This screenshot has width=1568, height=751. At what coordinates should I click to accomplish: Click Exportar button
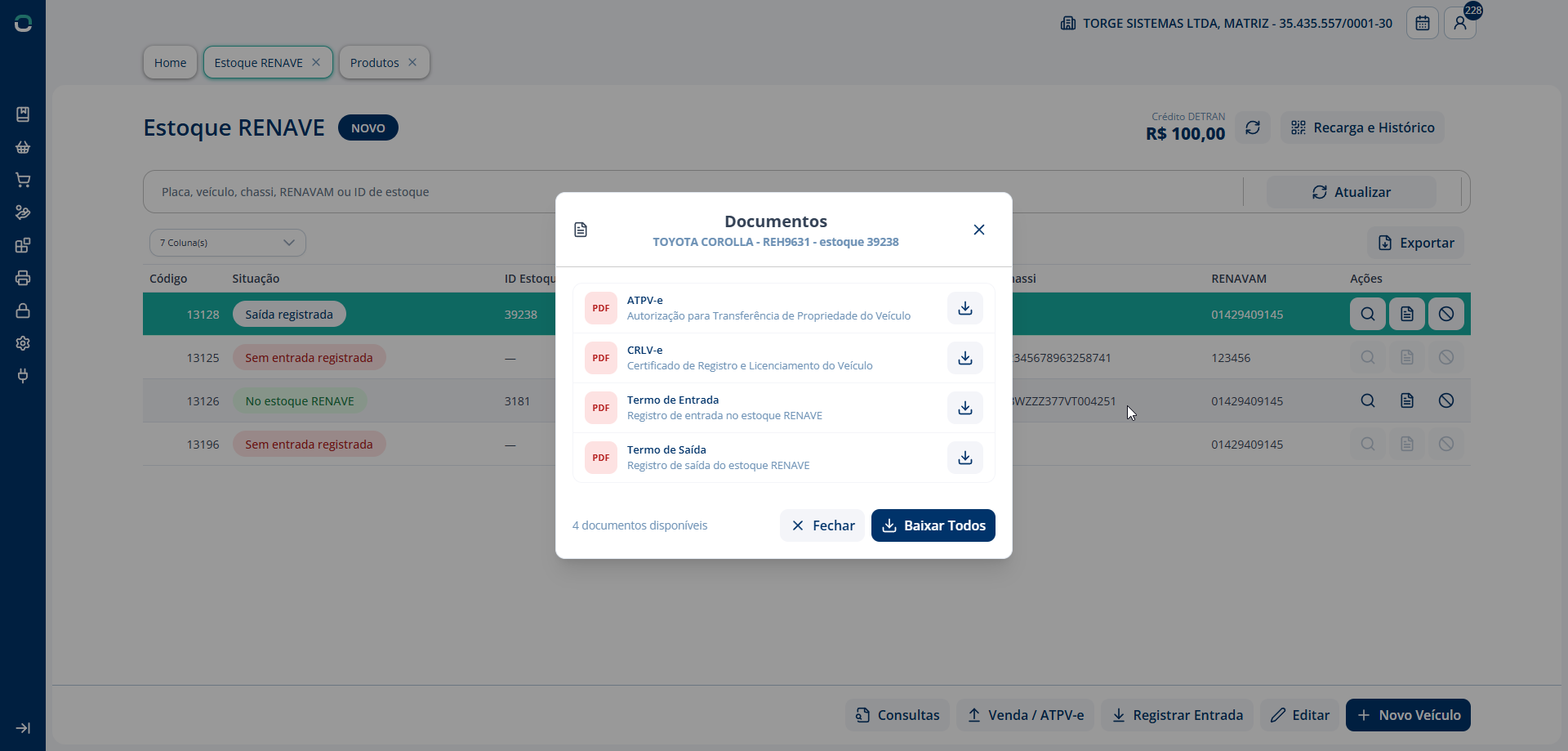pyautogui.click(x=1416, y=243)
